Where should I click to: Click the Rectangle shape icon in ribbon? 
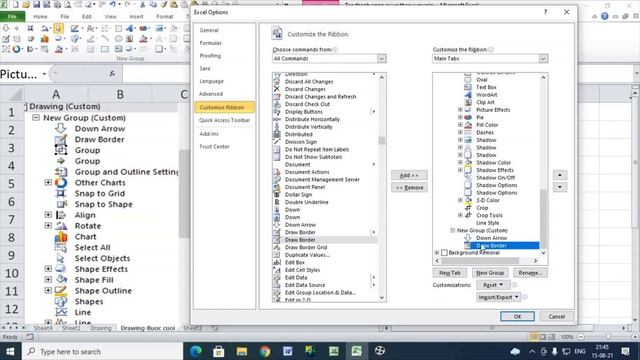click(x=105, y=49)
